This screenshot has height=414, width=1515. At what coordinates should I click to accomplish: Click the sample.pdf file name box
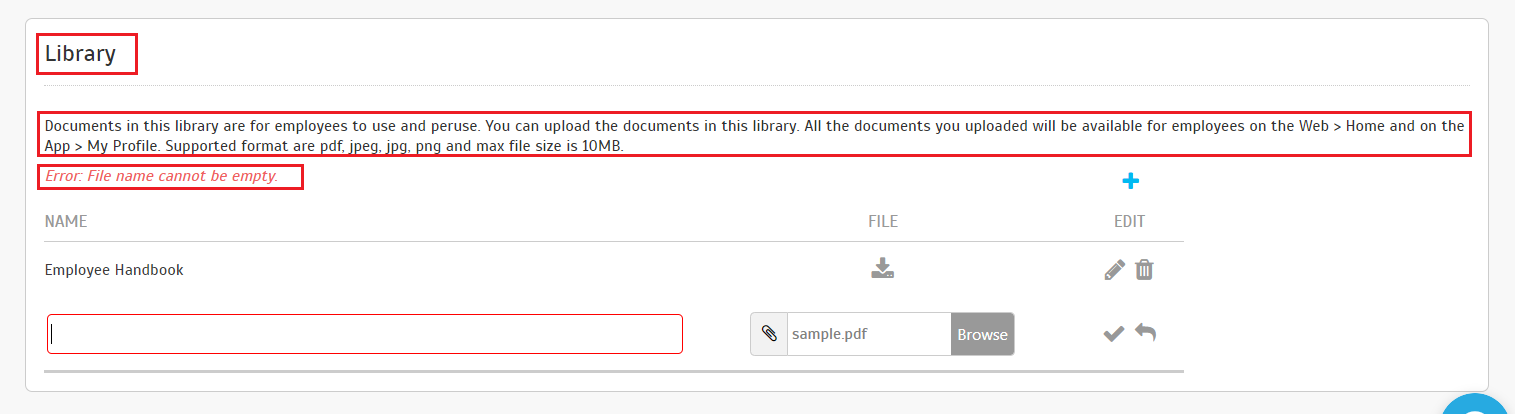pos(869,334)
